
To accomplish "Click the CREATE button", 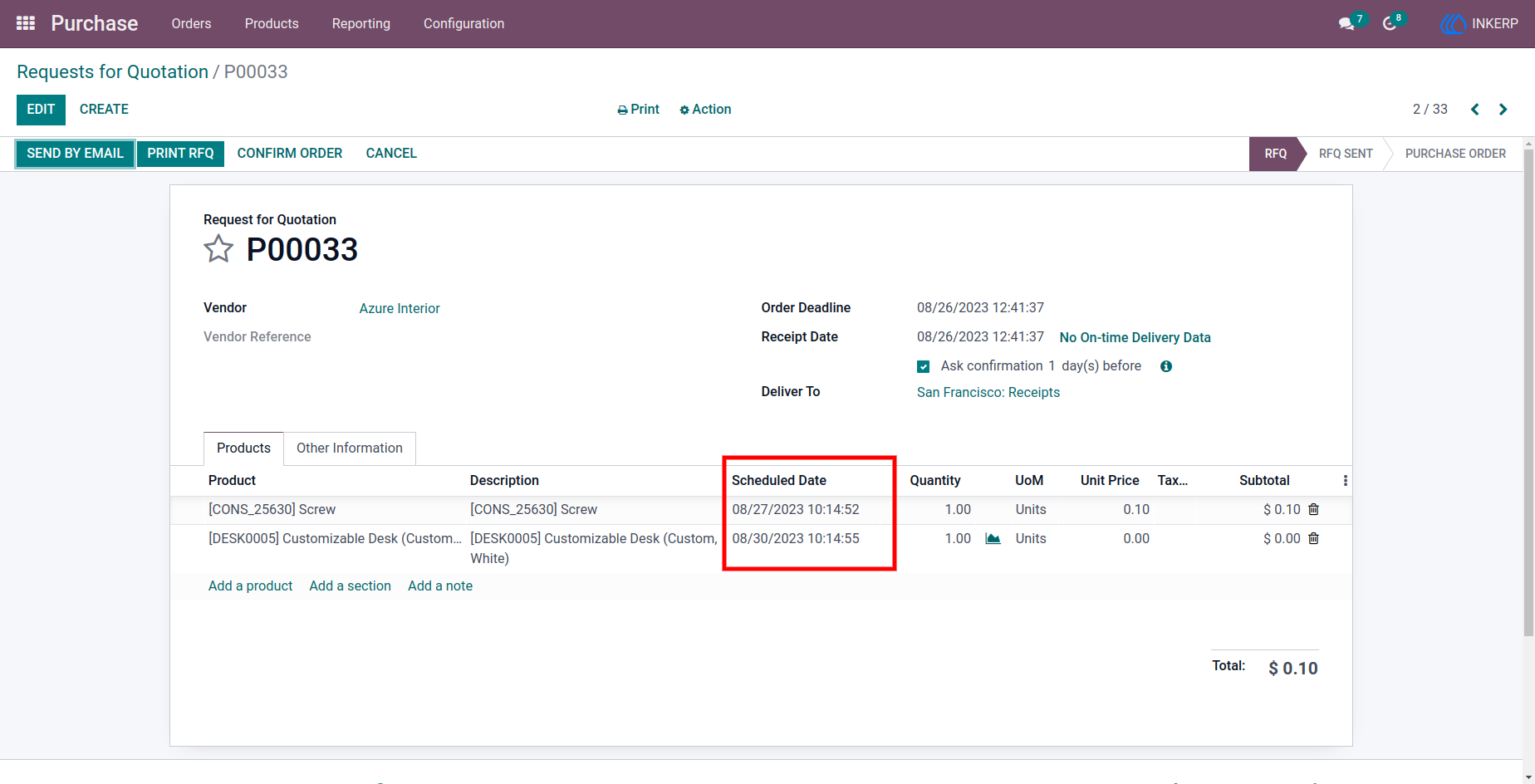I will pyautogui.click(x=104, y=110).
